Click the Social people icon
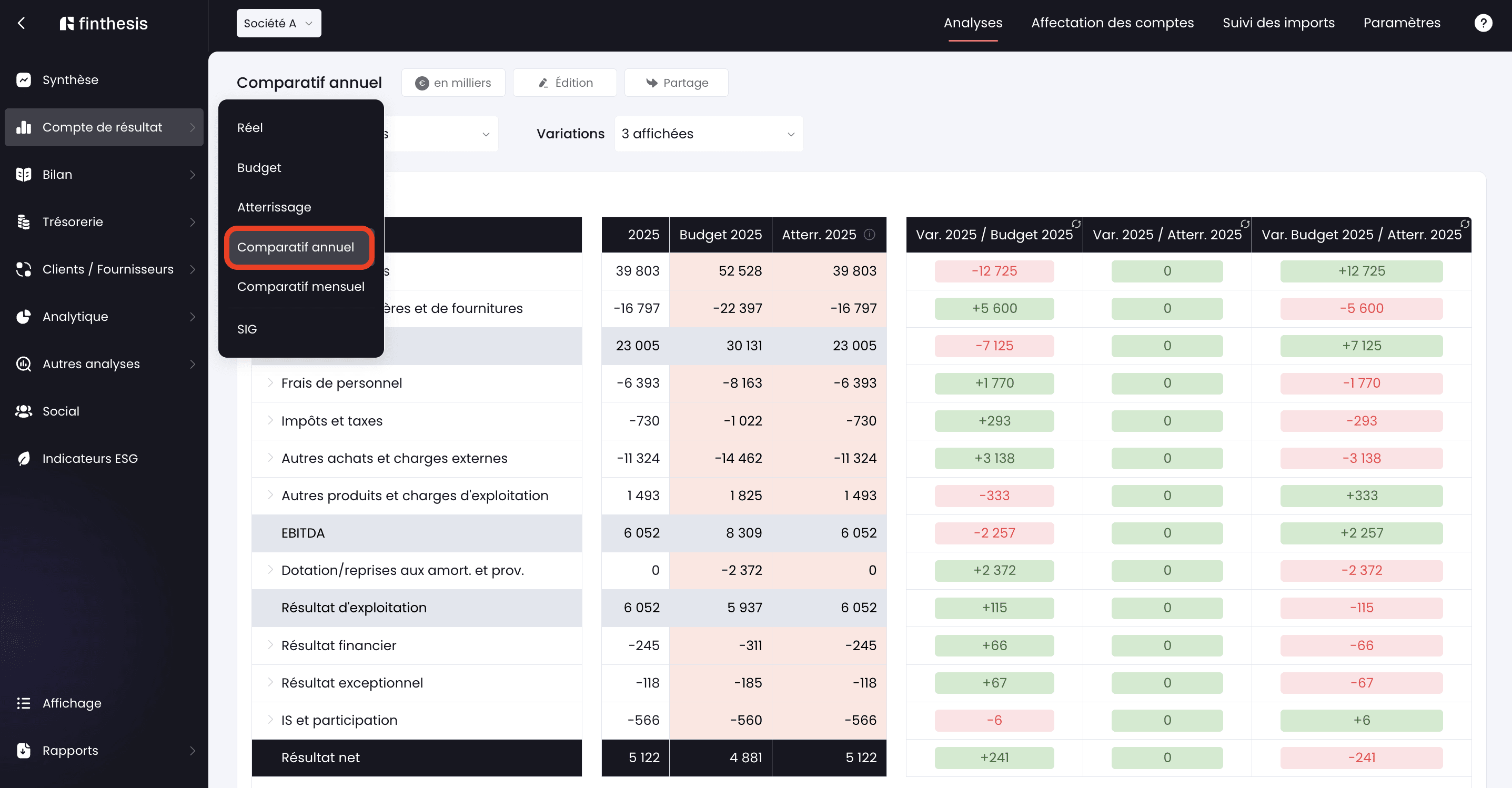Image resolution: width=1512 pixels, height=788 pixels. click(x=24, y=411)
